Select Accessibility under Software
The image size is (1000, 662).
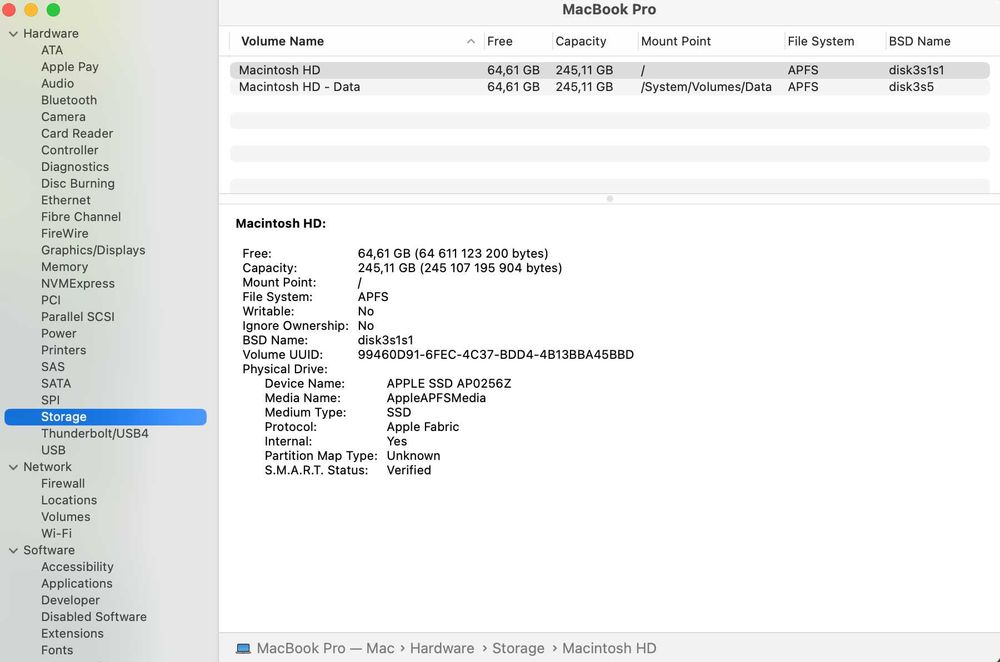[77, 566]
